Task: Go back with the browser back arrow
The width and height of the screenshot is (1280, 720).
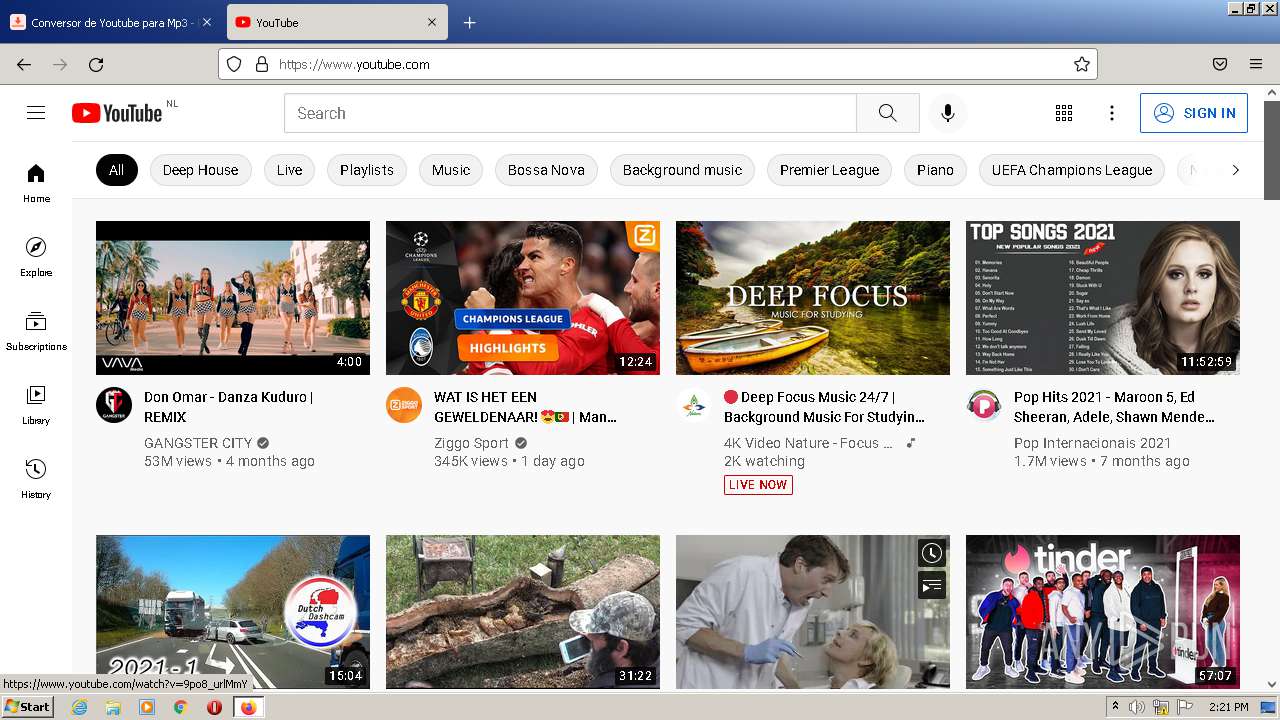Action: tap(24, 64)
